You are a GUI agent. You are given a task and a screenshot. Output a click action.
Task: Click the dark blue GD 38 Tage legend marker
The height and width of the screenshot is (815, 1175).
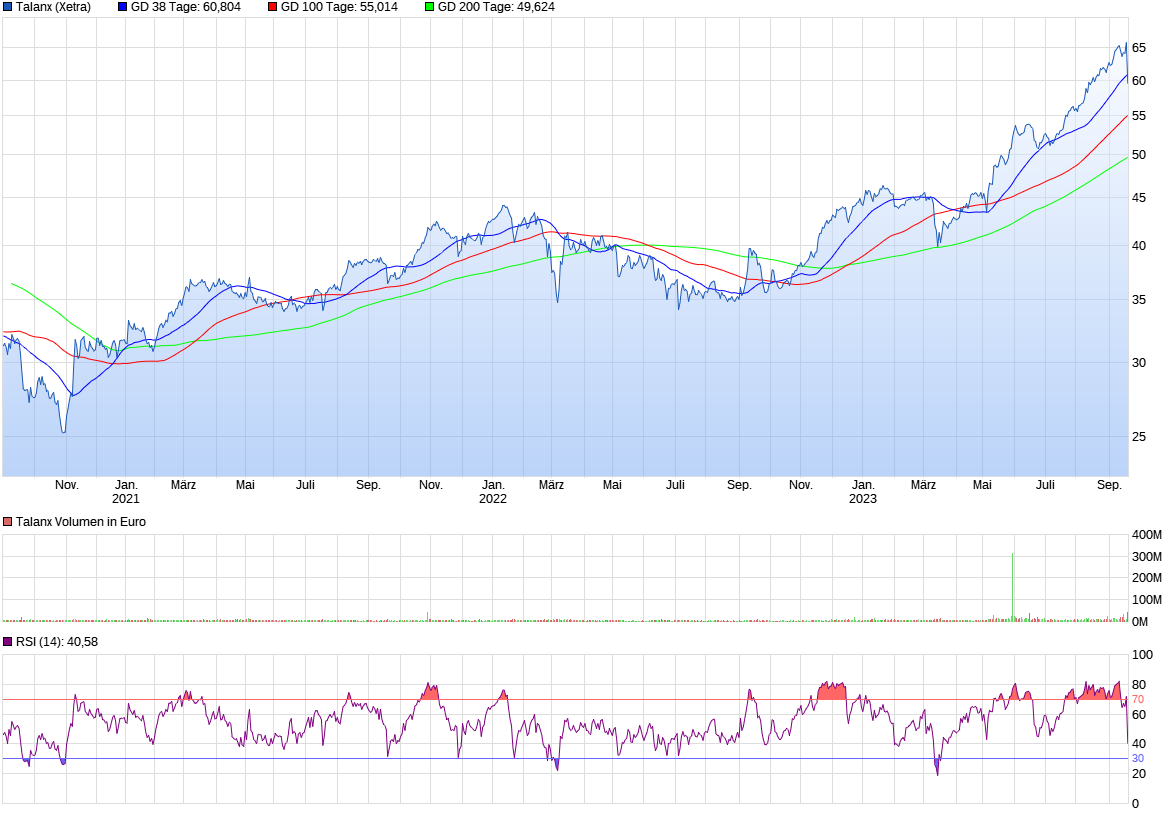point(121,7)
